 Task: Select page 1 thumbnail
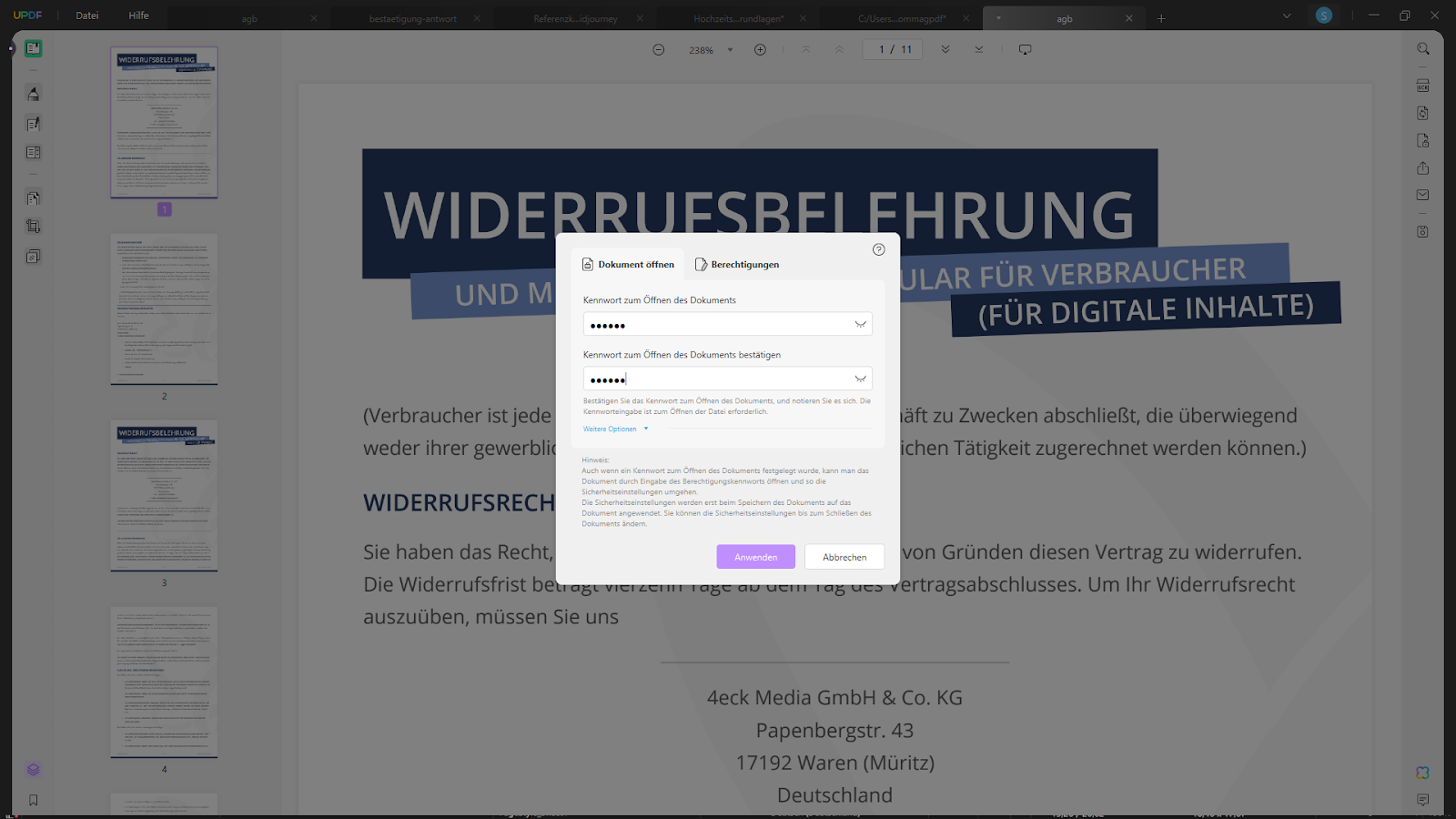[x=164, y=123]
